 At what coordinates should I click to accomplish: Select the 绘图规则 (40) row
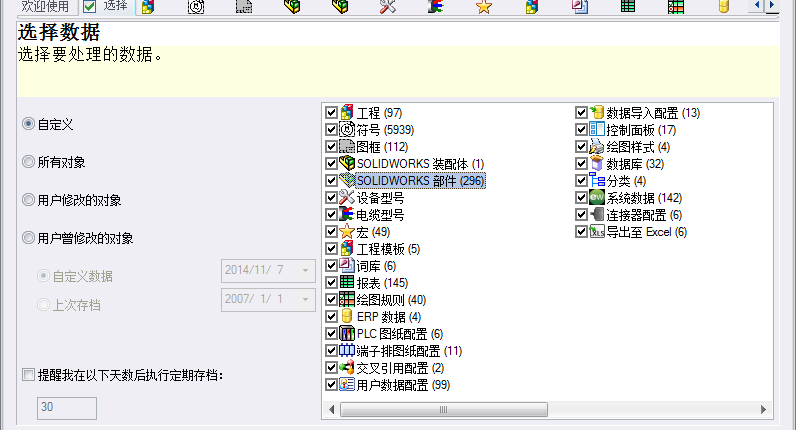(x=391, y=300)
